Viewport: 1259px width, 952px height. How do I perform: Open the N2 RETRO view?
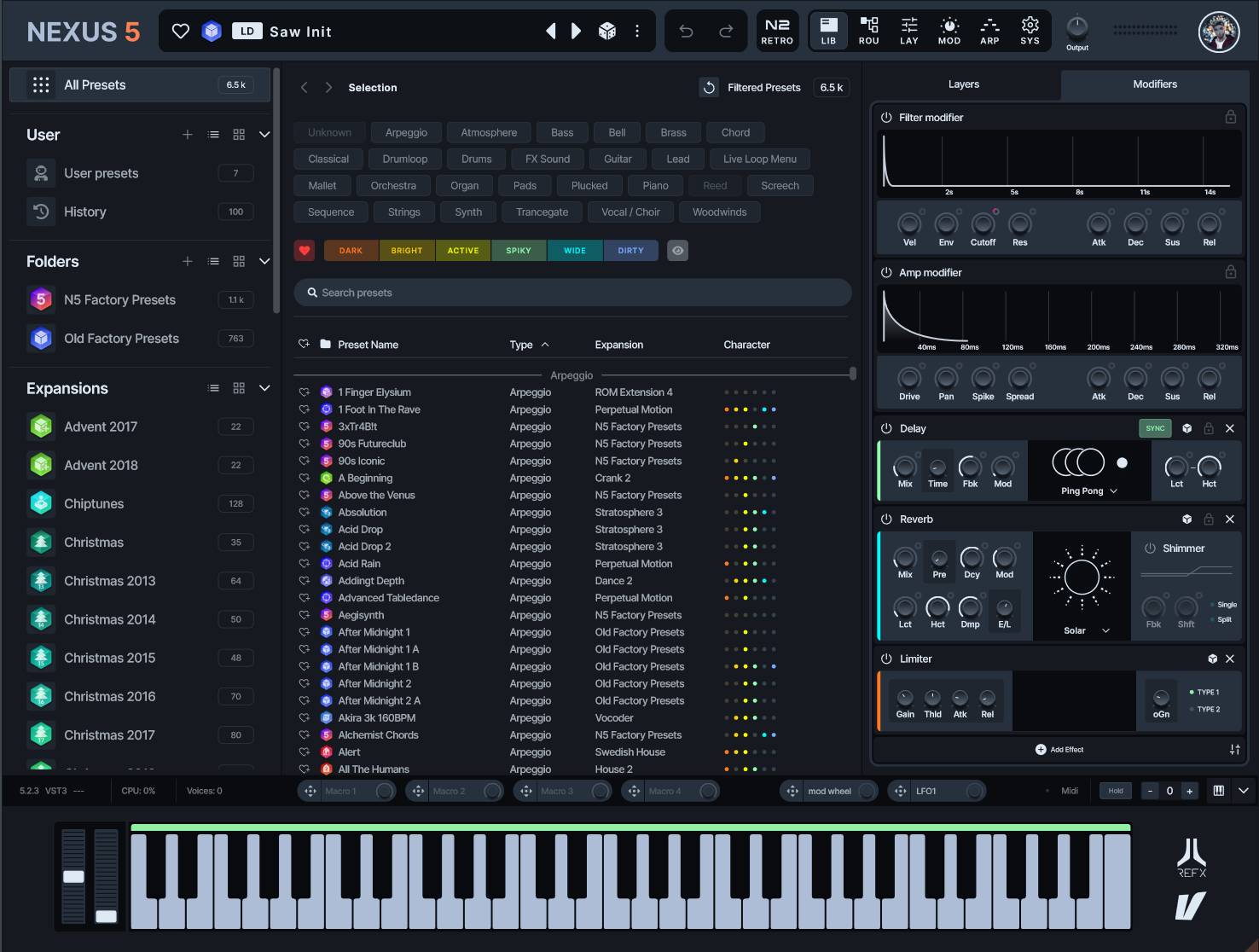[777, 31]
